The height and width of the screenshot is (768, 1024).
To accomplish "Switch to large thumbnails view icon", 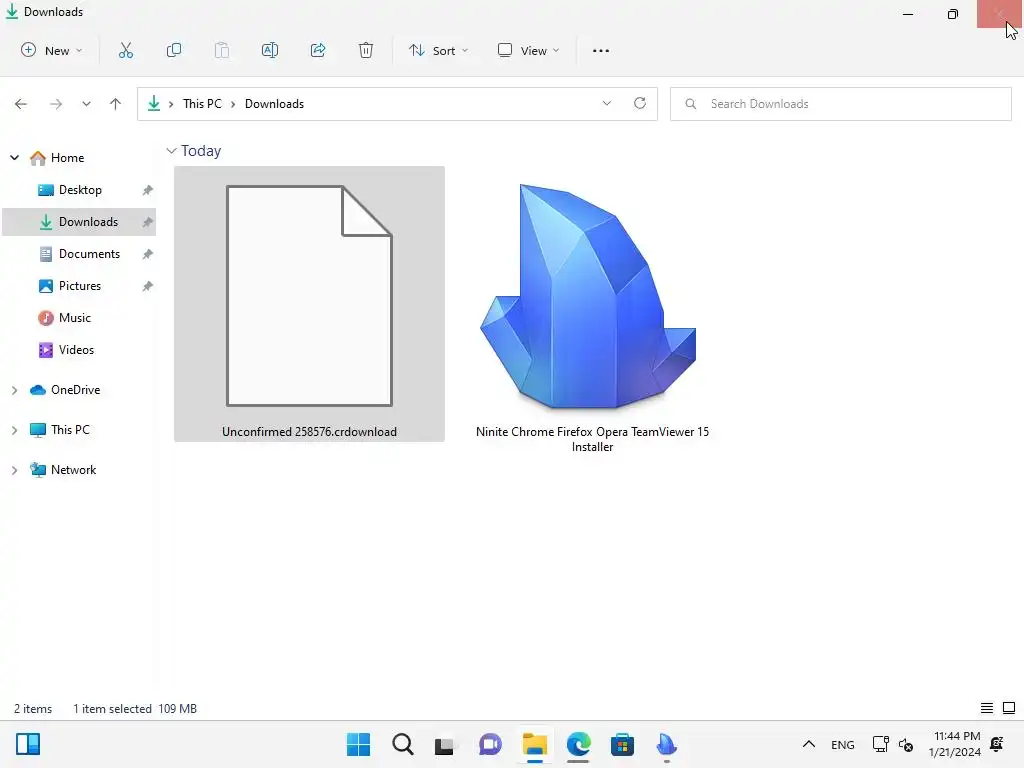I will pos(1009,708).
